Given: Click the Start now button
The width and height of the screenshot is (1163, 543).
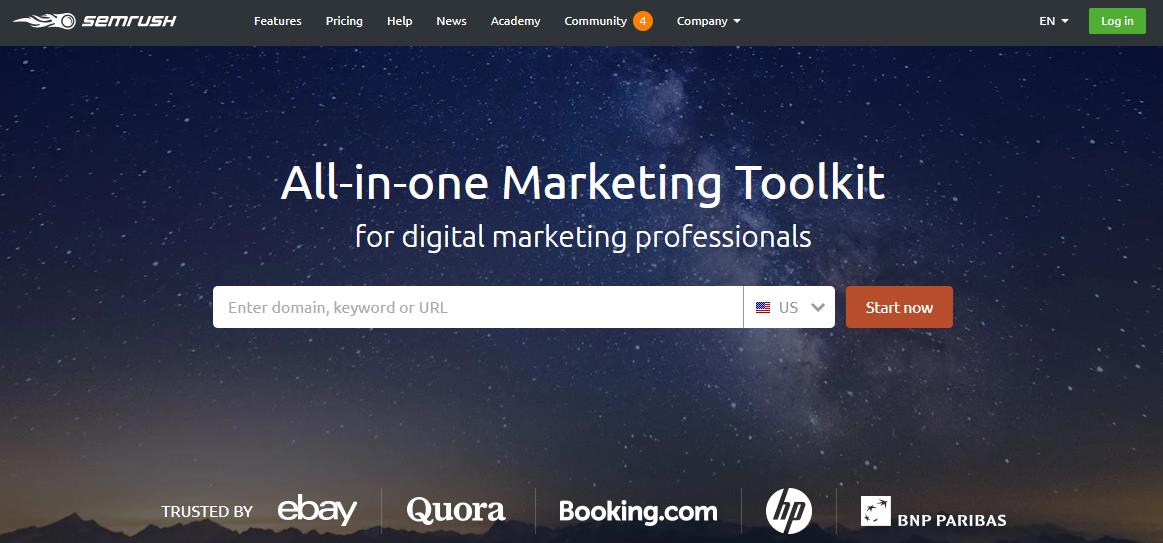Looking at the screenshot, I should [899, 307].
